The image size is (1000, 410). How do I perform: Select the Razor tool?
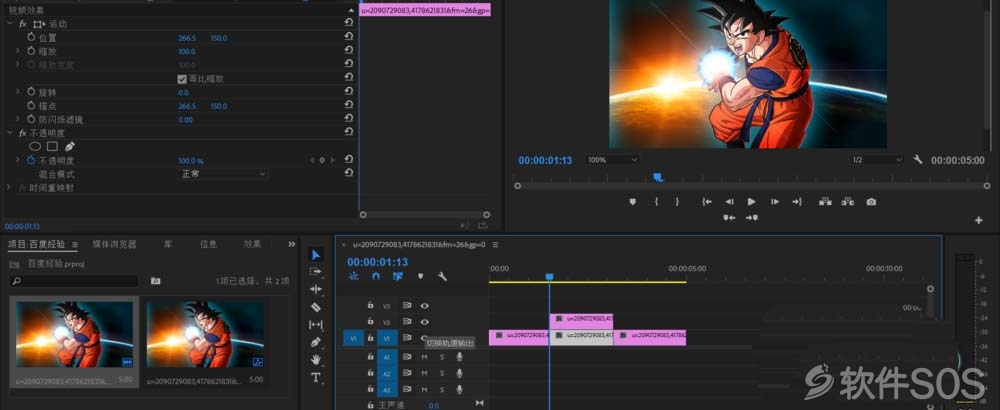click(316, 307)
